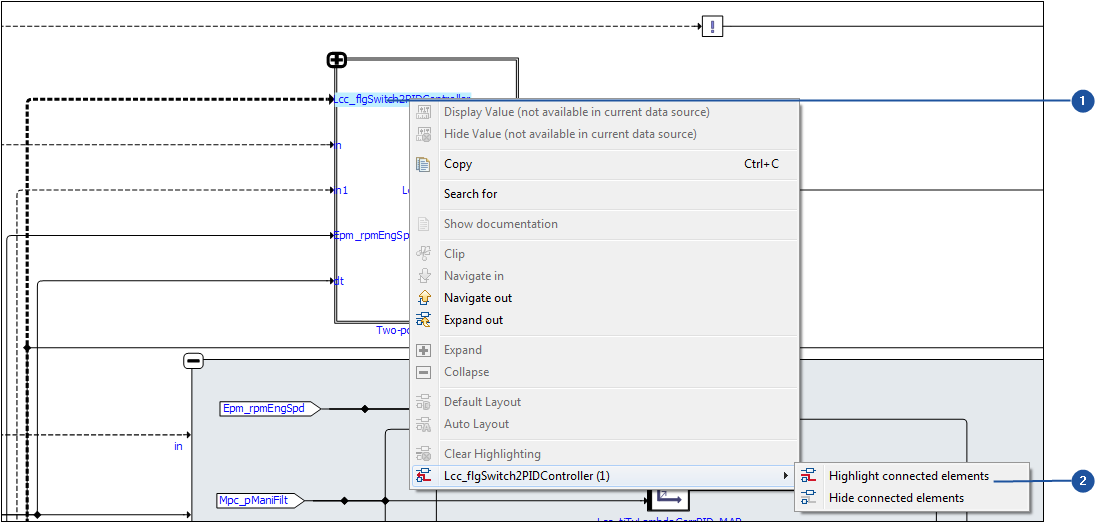Click the Highlight connected elements icon
Screen dimensions: 1100x523
click(808, 476)
